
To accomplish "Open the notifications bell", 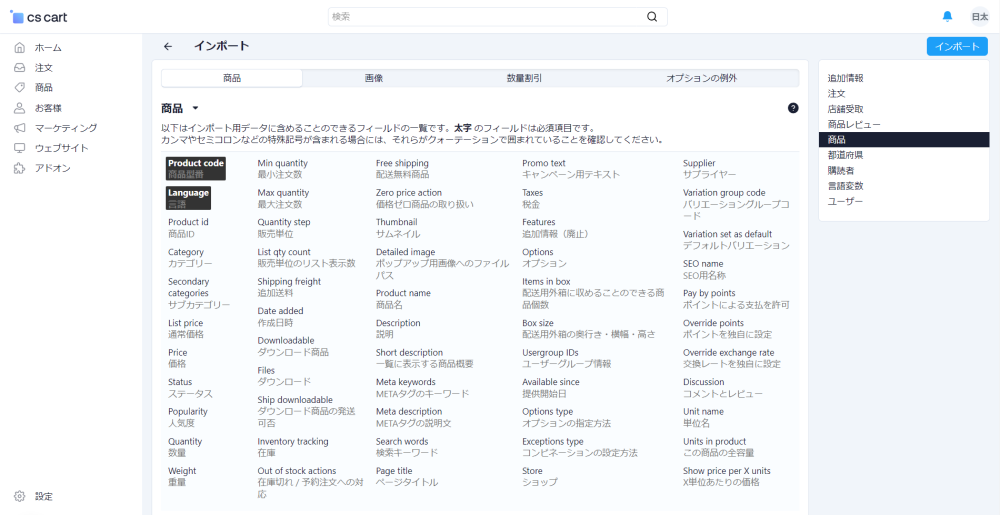I will tap(947, 17).
